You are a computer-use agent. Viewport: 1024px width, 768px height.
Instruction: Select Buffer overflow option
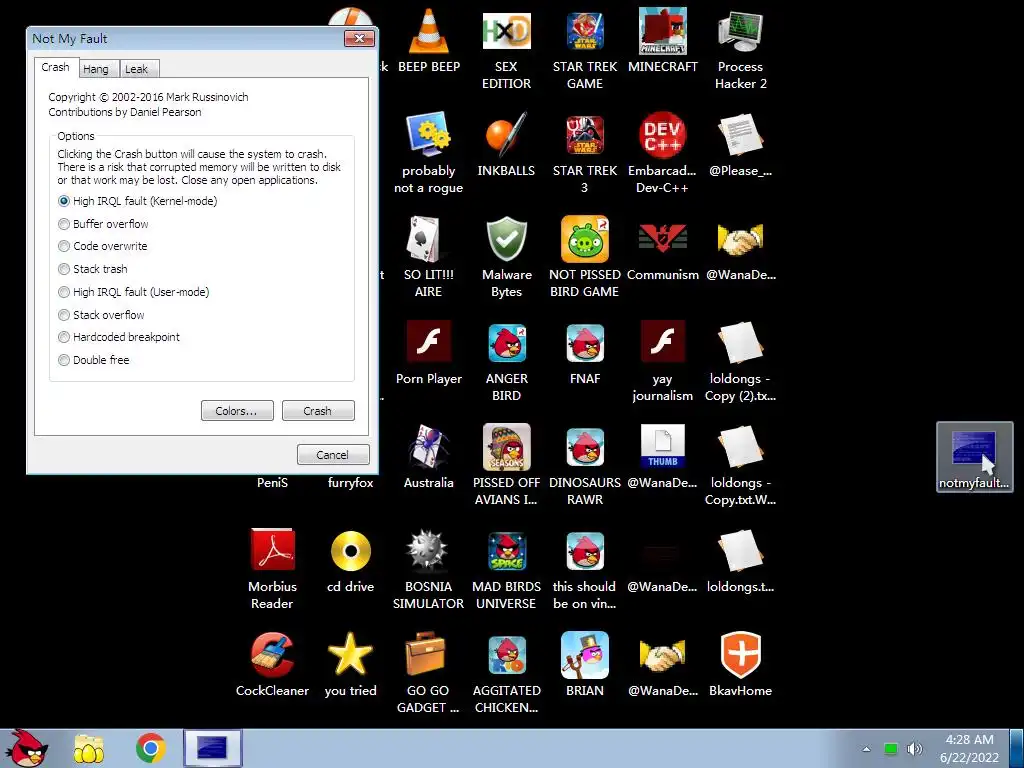(64, 224)
